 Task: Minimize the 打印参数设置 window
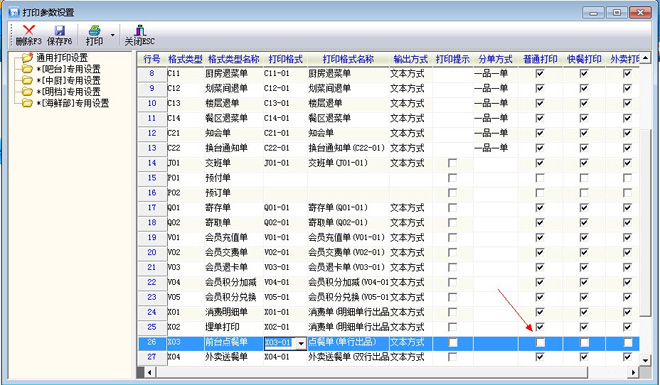point(593,13)
